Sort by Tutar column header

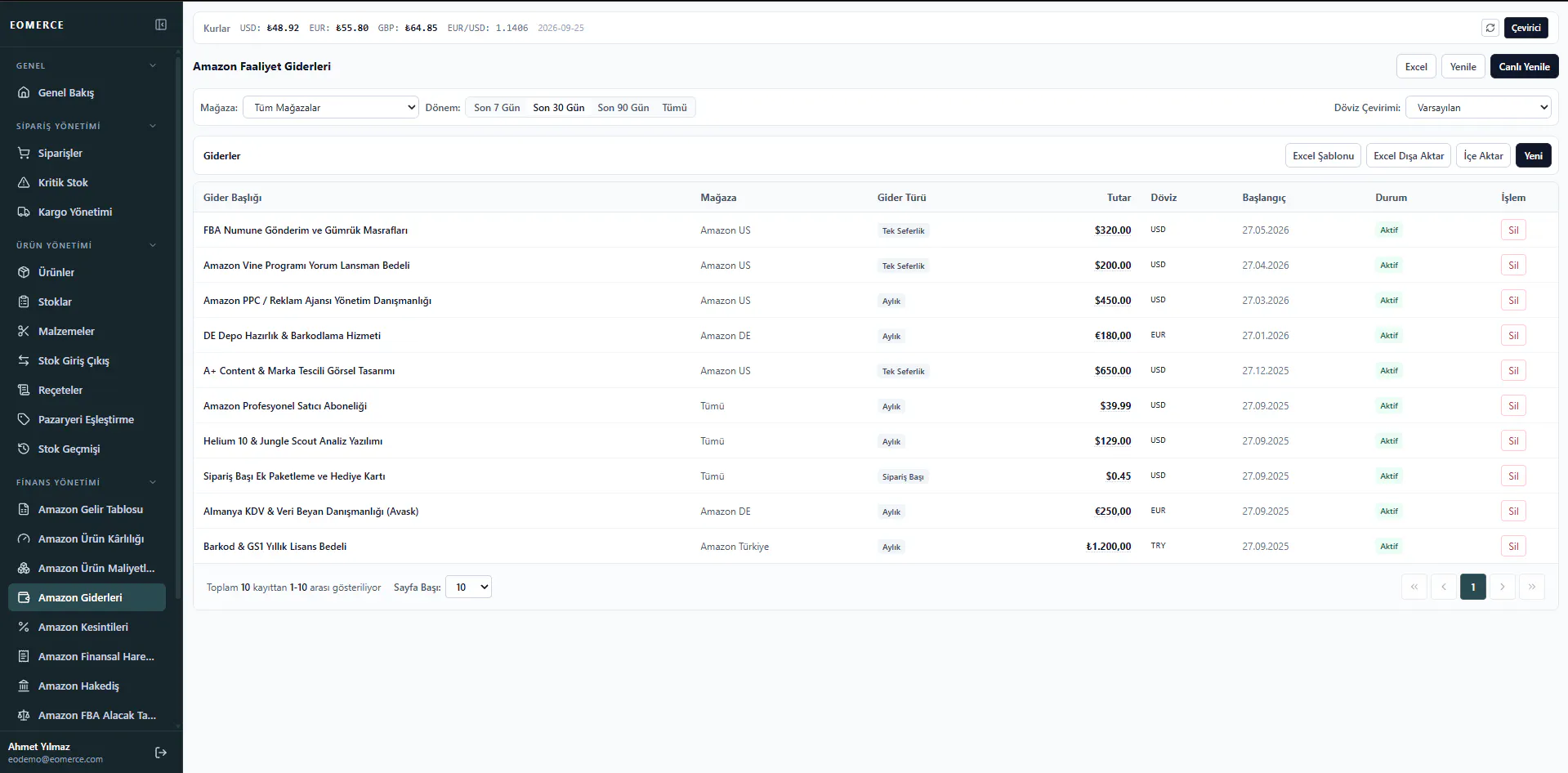pos(1119,197)
